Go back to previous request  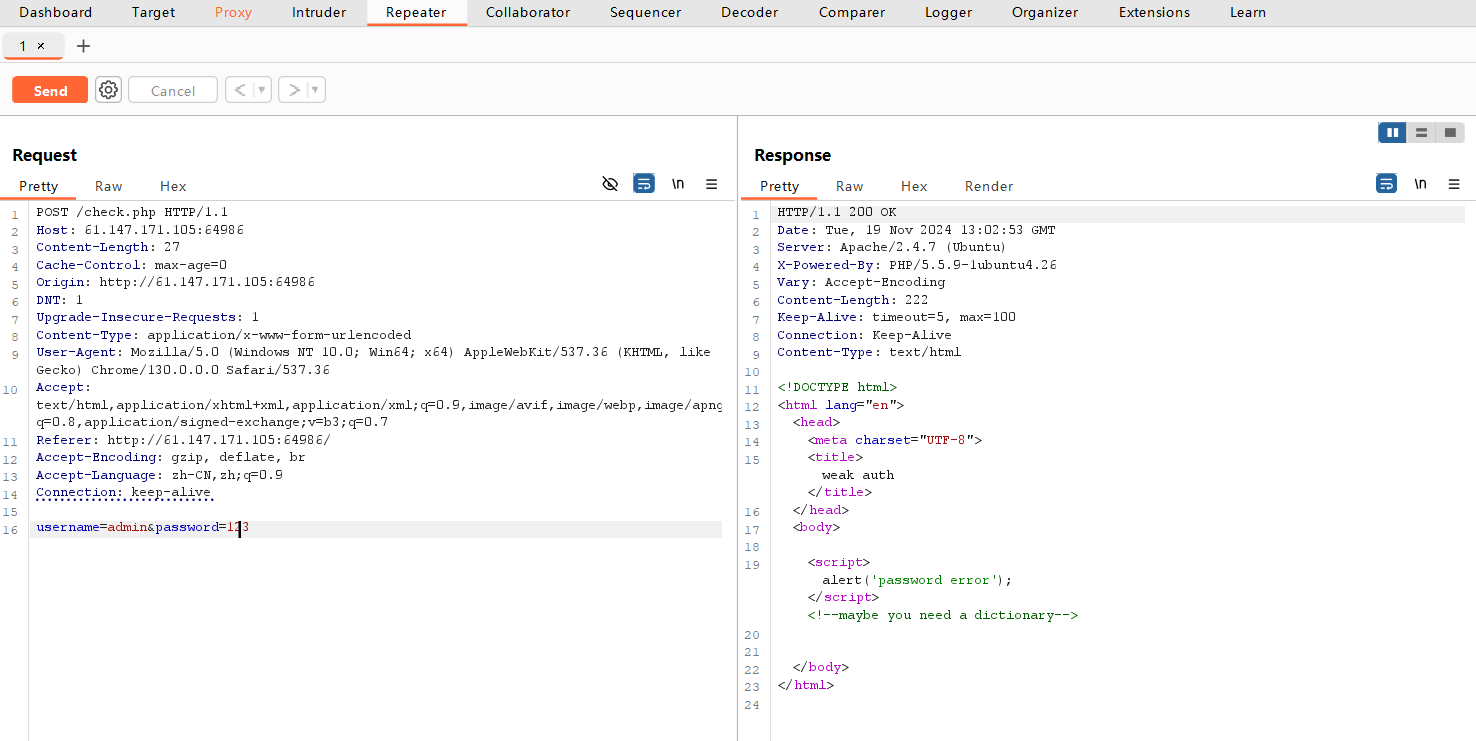coord(239,90)
